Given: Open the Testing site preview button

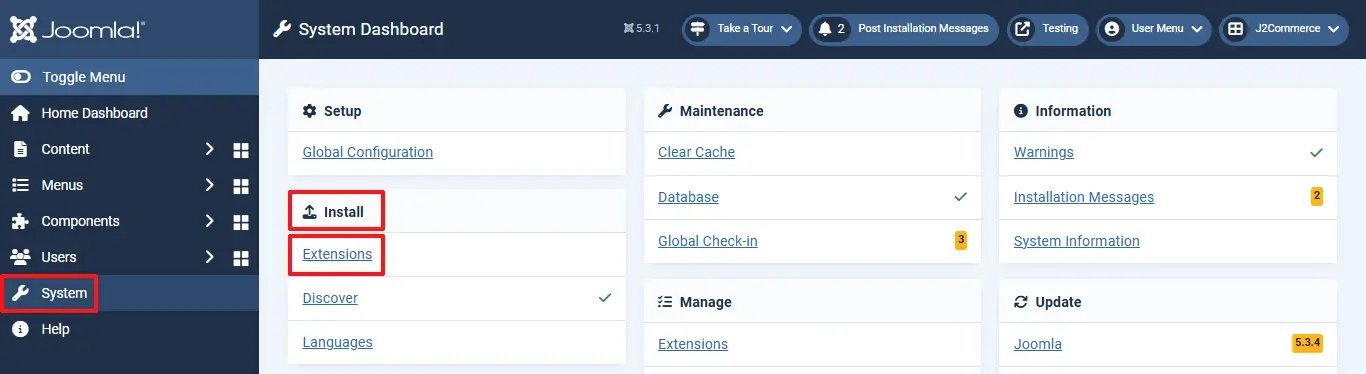Looking at the screenshot, I should (1048, 29).
